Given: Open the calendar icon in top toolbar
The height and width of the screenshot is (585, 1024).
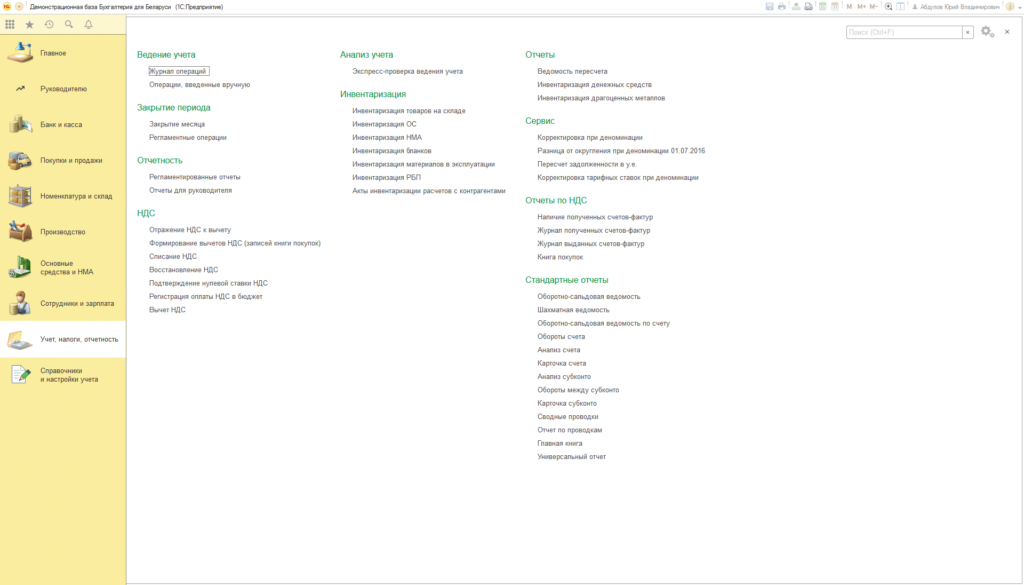Looking at the screenshot, I should pos(835,7).
